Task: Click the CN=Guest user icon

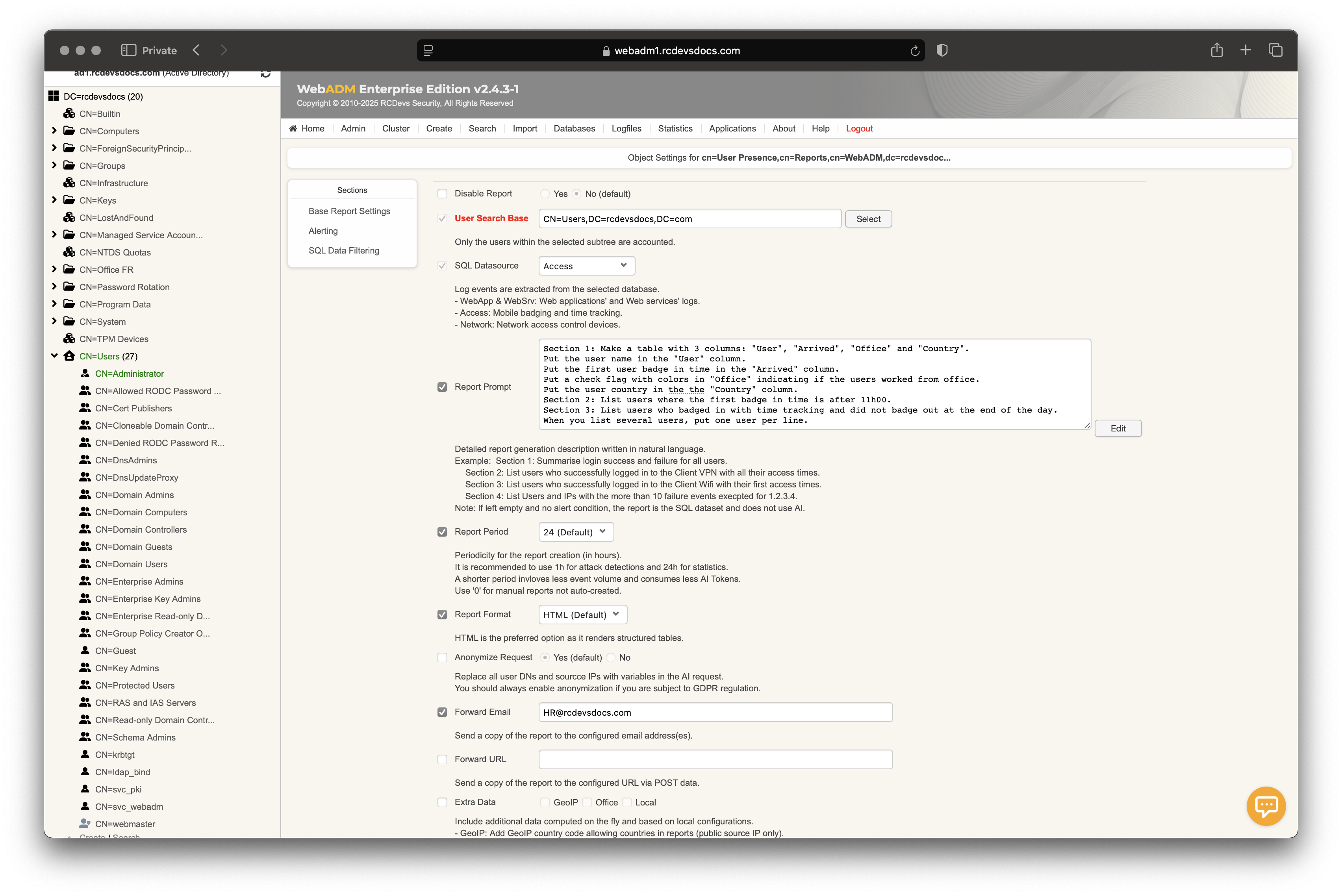Action: click(x=85, y=650)
